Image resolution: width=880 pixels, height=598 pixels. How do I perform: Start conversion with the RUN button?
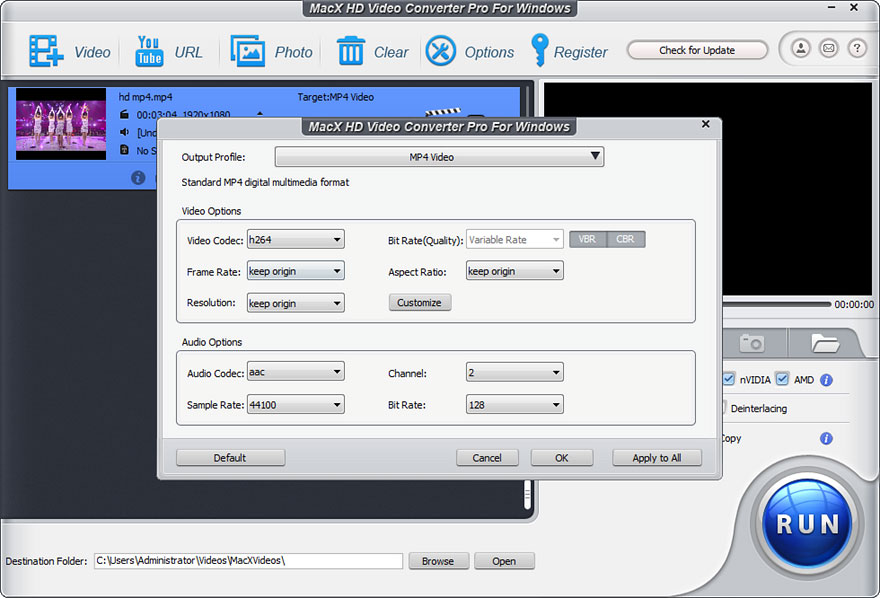point(807,524)
